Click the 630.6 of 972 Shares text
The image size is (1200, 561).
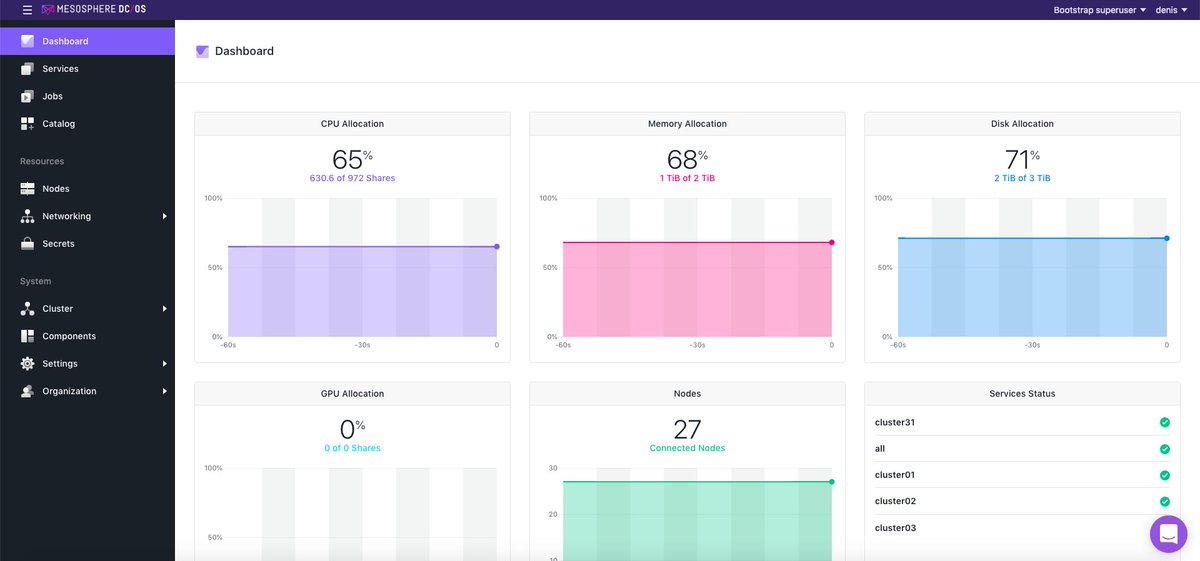352,178
